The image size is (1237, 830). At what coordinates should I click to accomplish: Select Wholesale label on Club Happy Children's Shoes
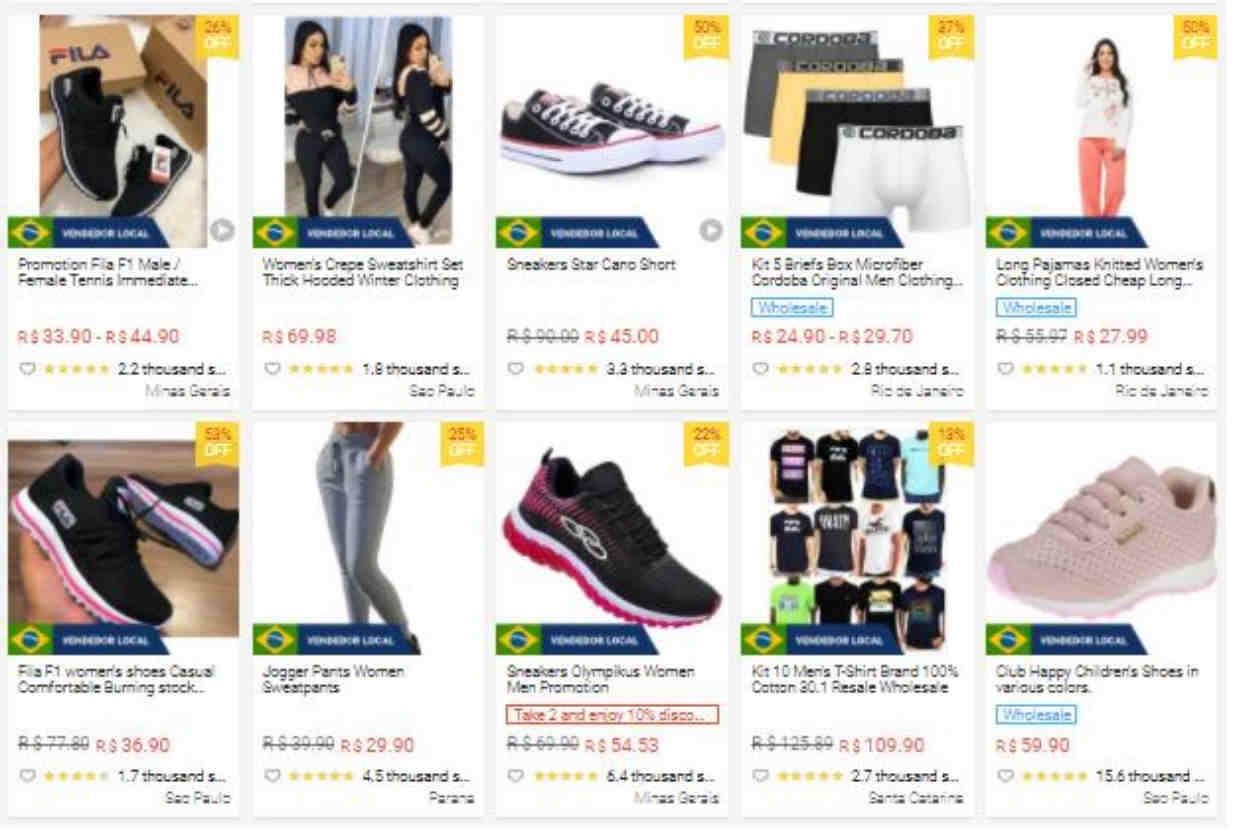(1037, 715)
